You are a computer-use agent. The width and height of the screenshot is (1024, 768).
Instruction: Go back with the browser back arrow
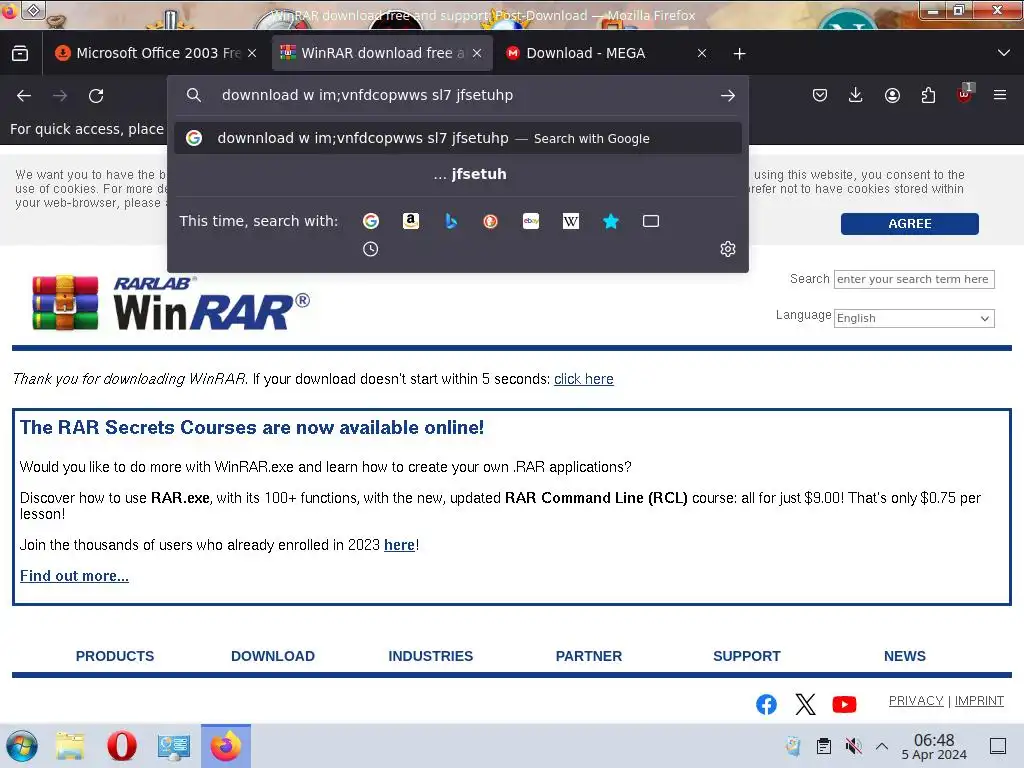[x=24, y=96]
